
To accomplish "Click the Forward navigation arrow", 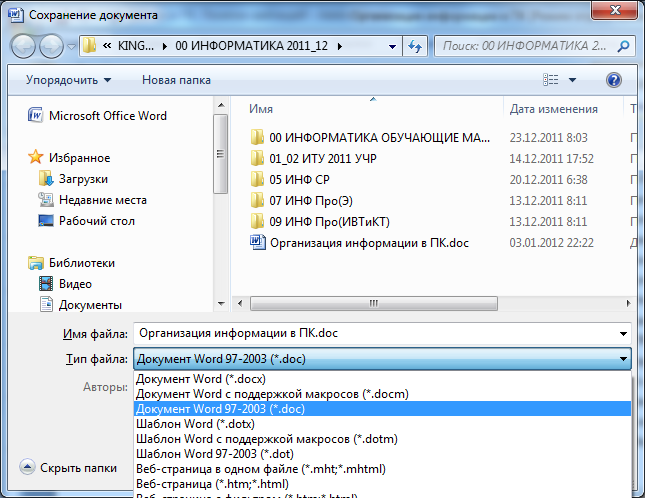I will click(51, 46).
